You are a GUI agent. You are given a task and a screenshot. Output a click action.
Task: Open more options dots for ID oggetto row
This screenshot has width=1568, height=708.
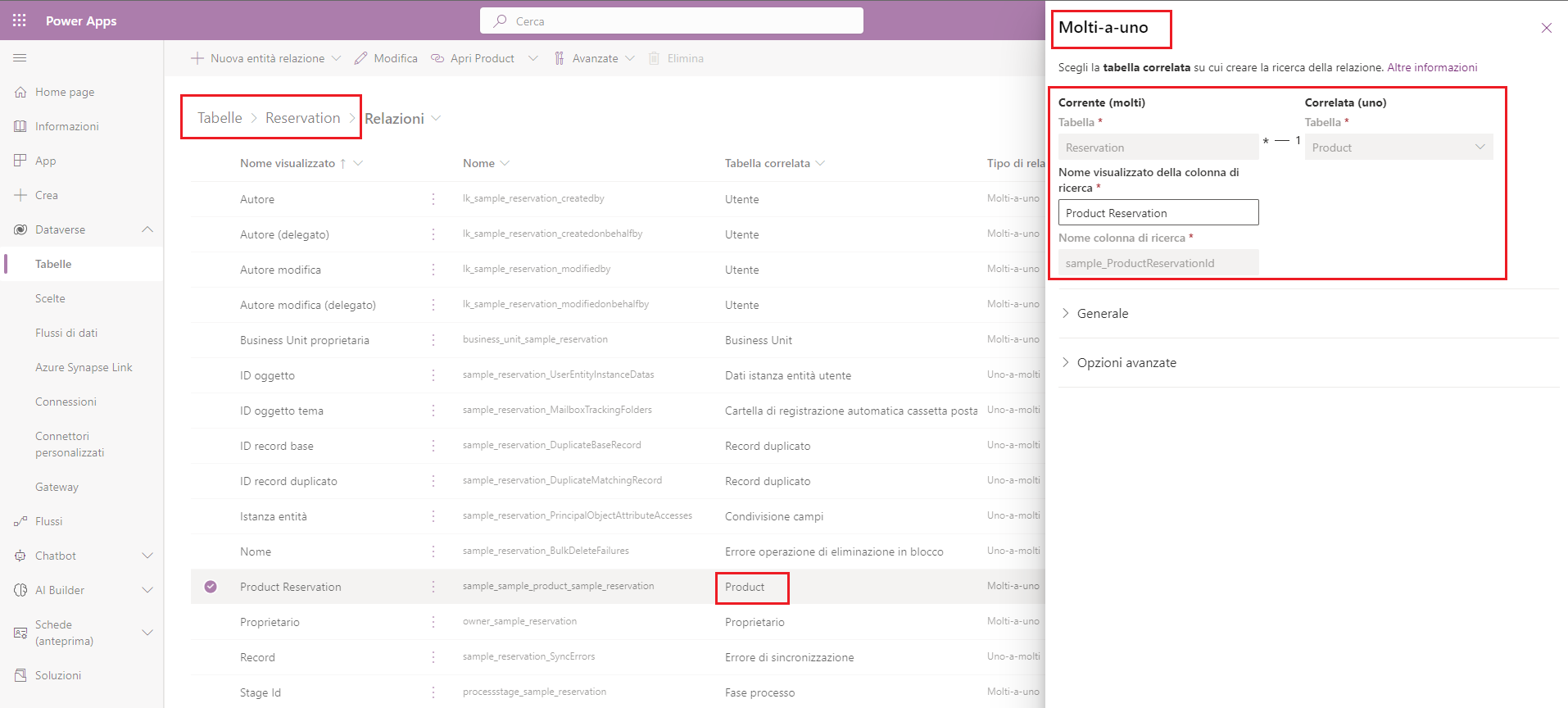pyautogui.click(x=433, y=375)
